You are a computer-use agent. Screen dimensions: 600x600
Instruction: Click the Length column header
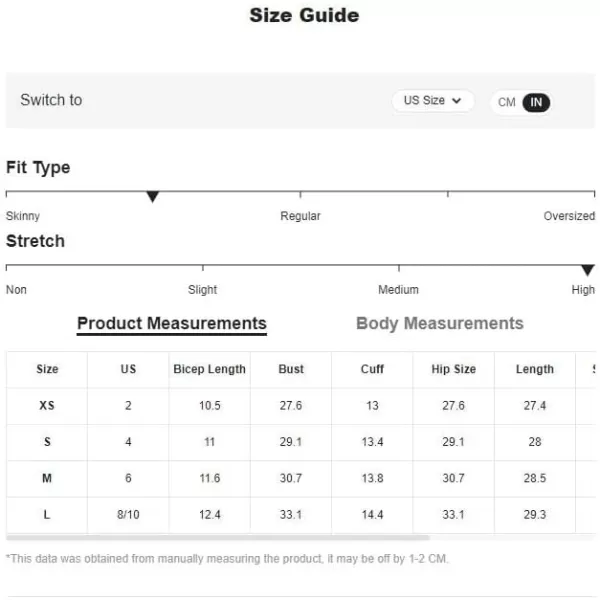click(x=535, y=369)
